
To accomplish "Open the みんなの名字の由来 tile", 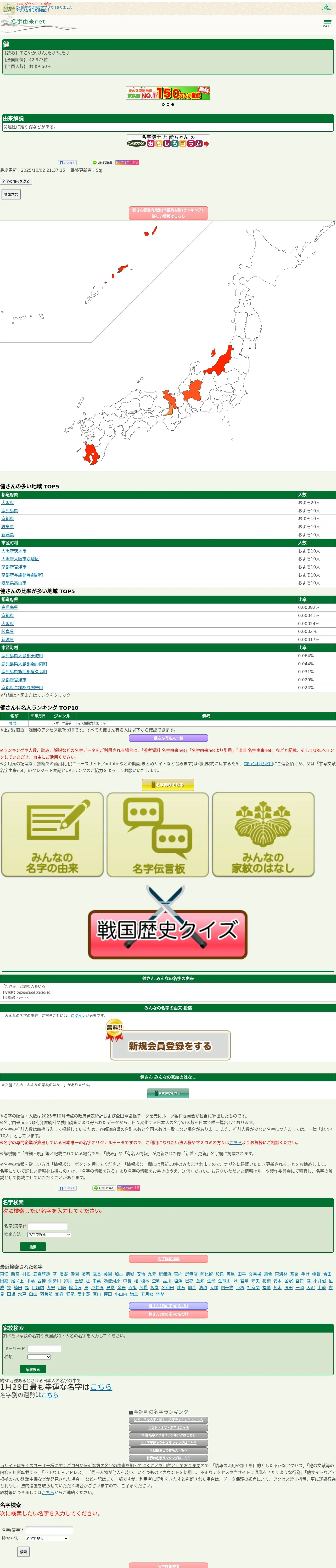I will (x=52, y=834).
